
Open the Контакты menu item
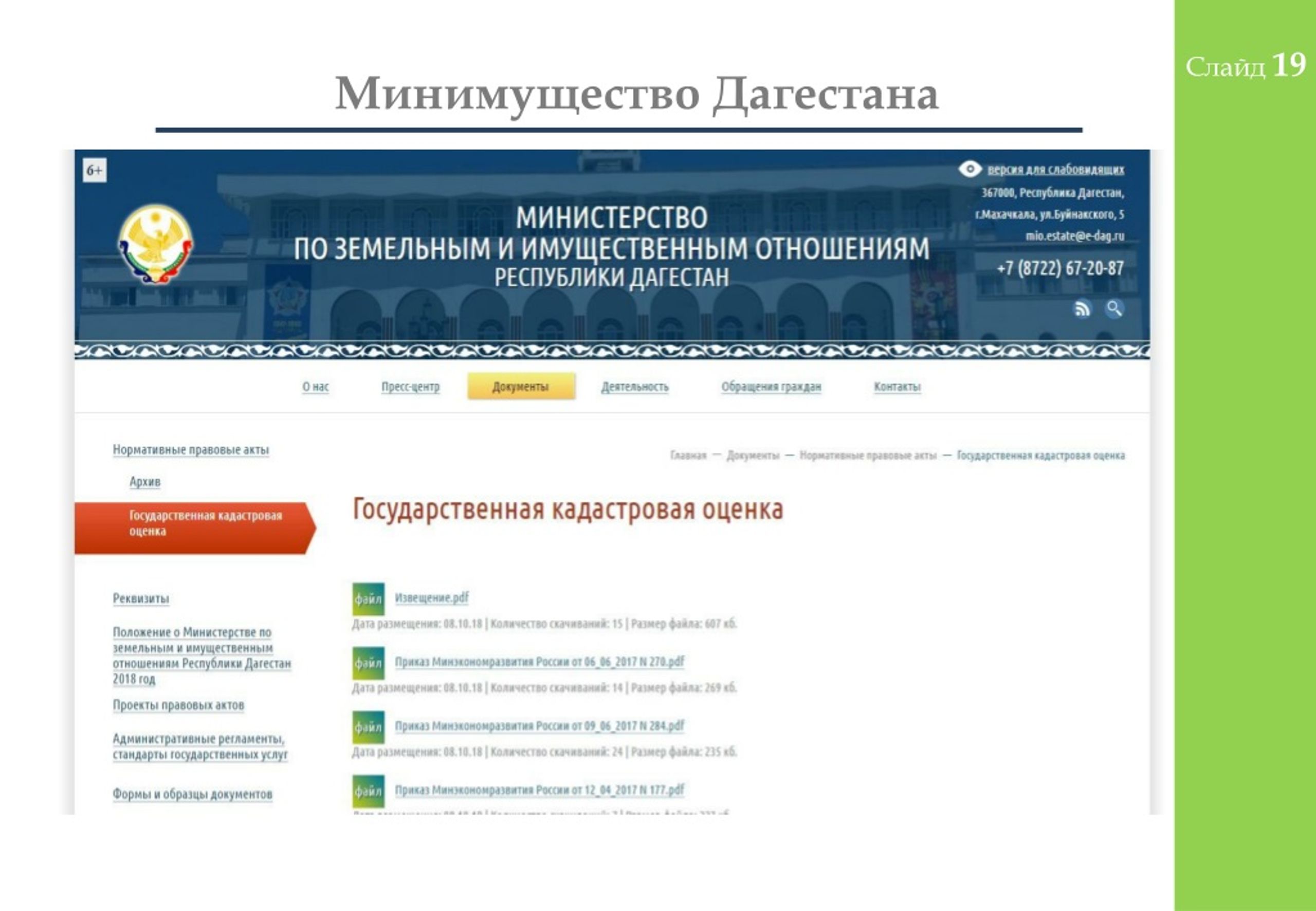point(897,387)
